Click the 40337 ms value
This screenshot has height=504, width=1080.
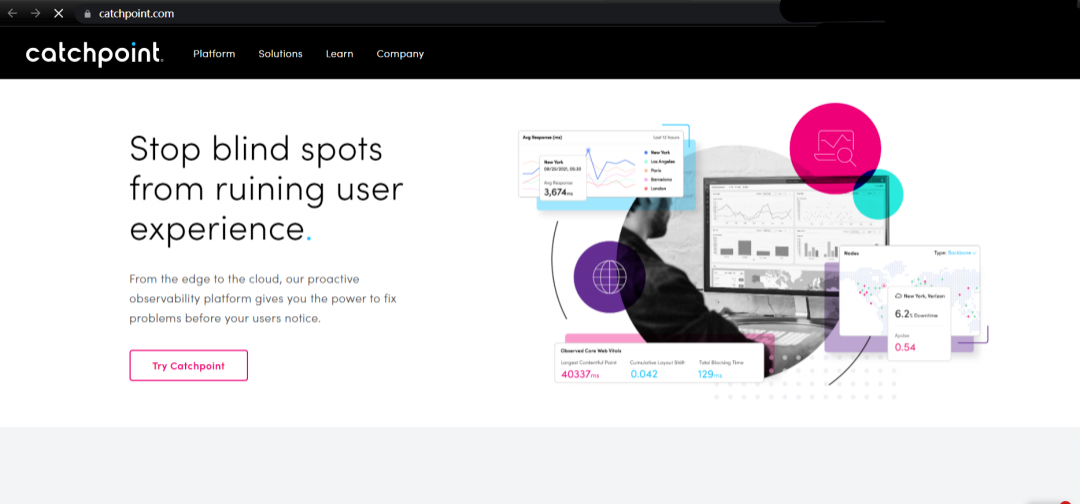[x=578, y=374]
